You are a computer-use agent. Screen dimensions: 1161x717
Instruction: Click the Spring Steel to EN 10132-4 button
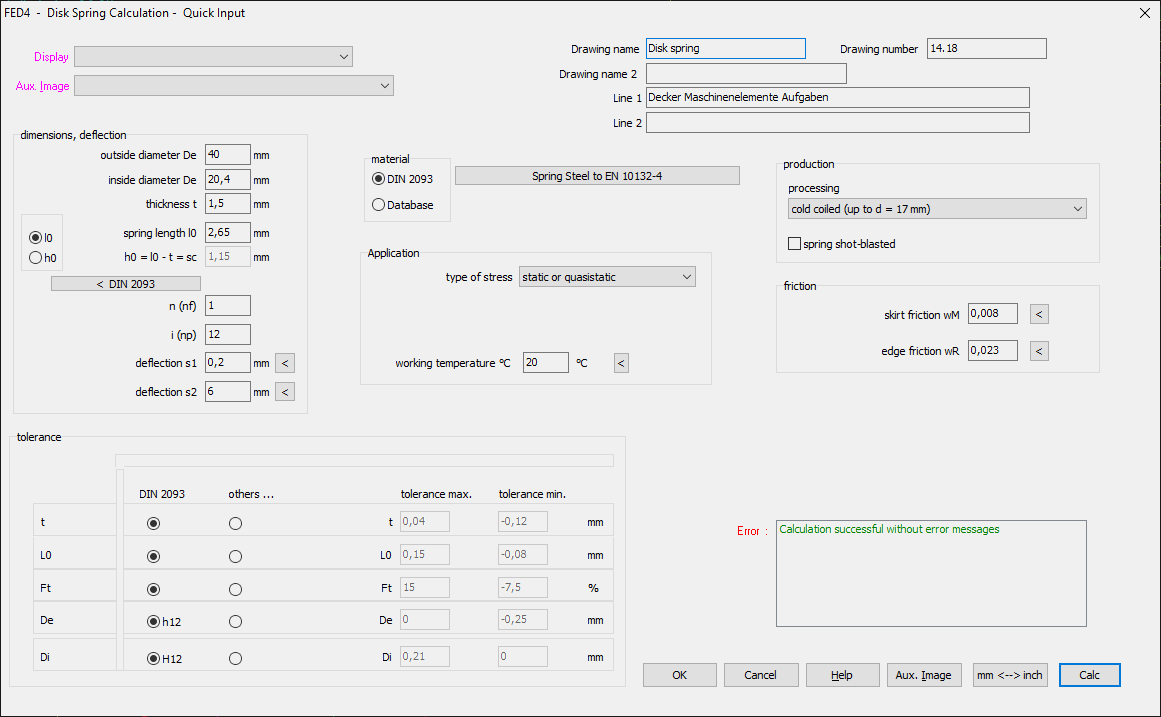click(597, 176)
